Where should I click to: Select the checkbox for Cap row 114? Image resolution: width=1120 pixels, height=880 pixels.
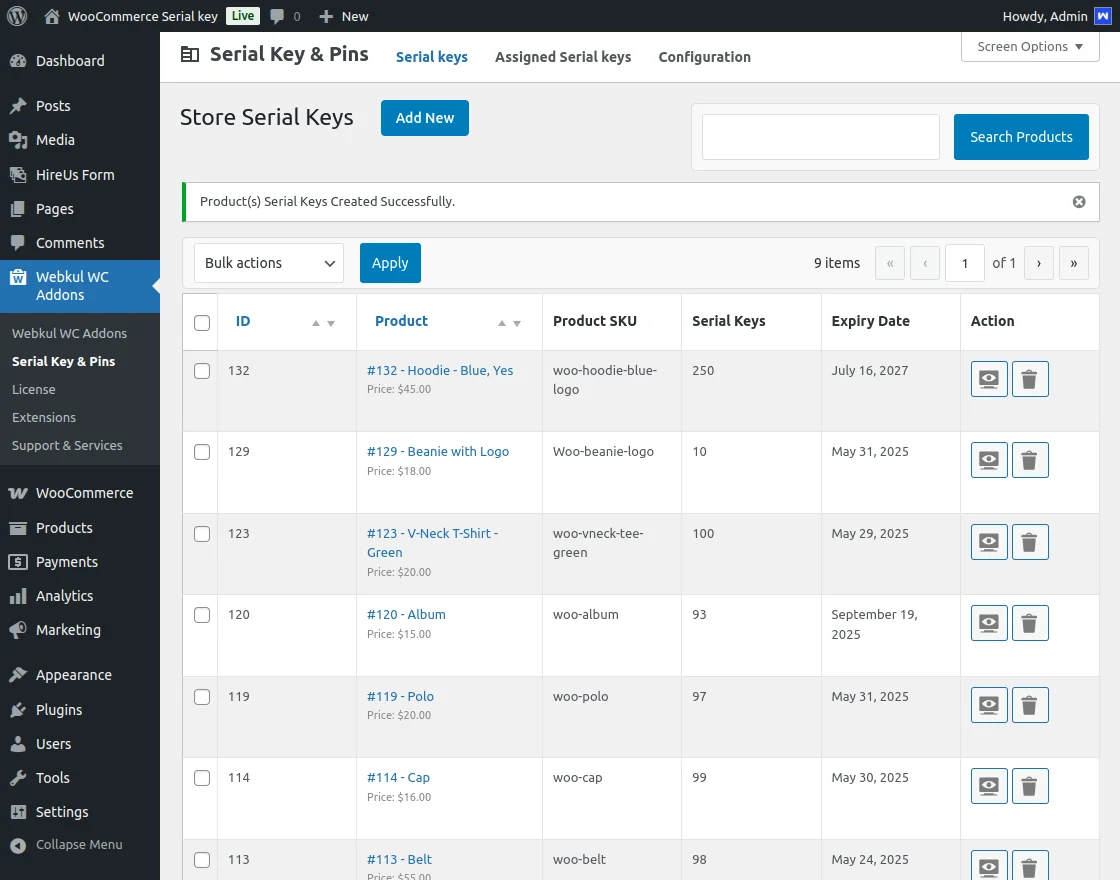tap(202, 778)
